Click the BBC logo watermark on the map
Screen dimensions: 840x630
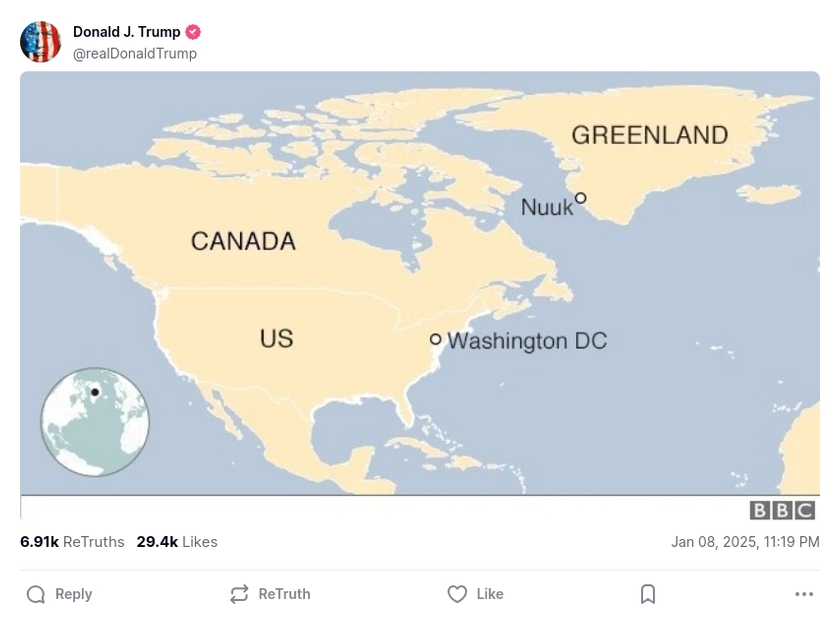(x=783, y=509)
